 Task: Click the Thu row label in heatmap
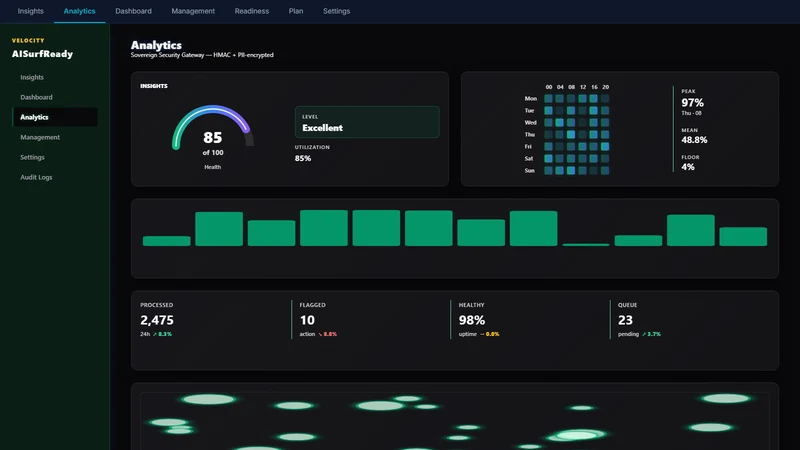(x=530, y=135)
